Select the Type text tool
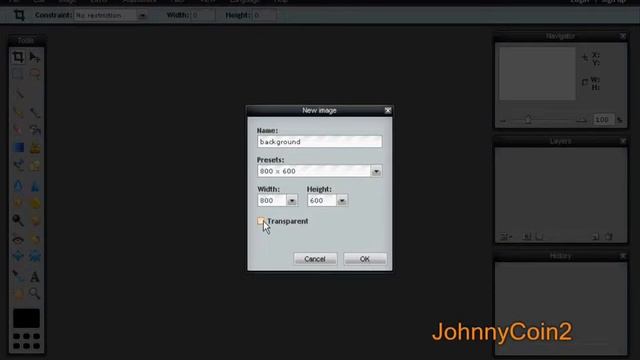The height and width of the screenshot is (360, 640). point(35,276)
